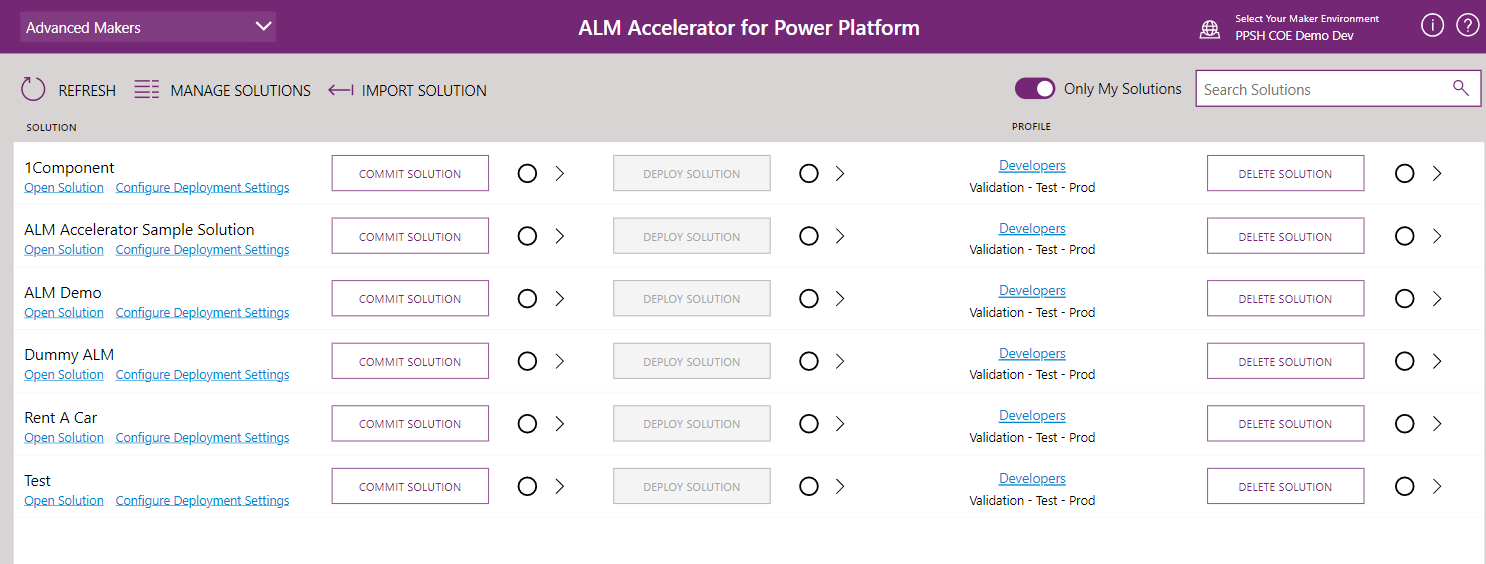Click the Import Solution arrow icon
1486x564 pixels.
tap(341, 90)
